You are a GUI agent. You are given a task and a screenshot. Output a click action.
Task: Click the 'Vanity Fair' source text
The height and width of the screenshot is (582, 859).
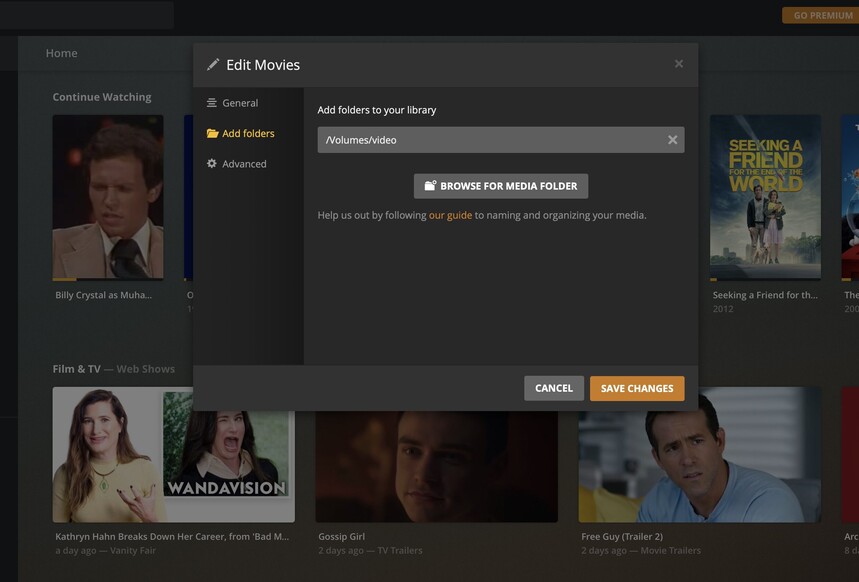(x=133, y=550)
